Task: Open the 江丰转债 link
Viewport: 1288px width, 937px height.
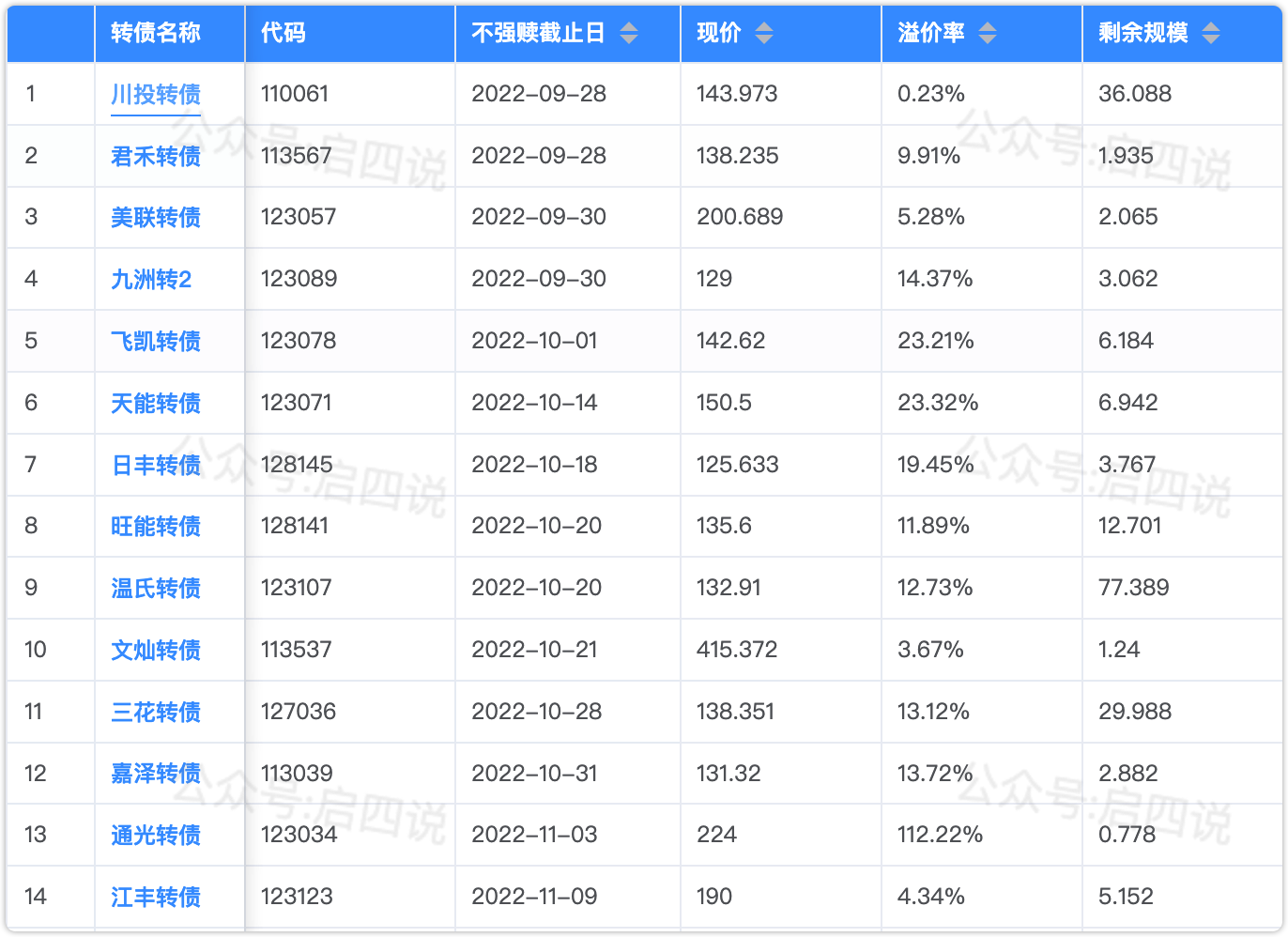Action: point(156,897)
